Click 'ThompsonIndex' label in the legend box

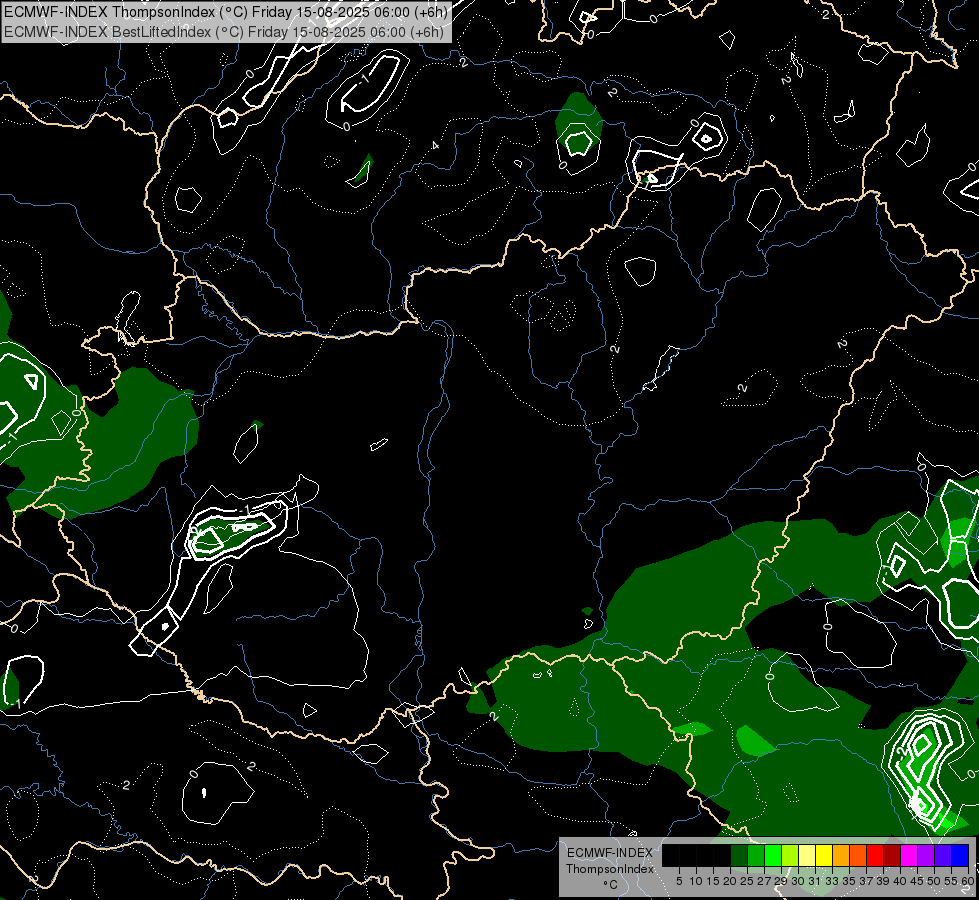click(609, 869)
